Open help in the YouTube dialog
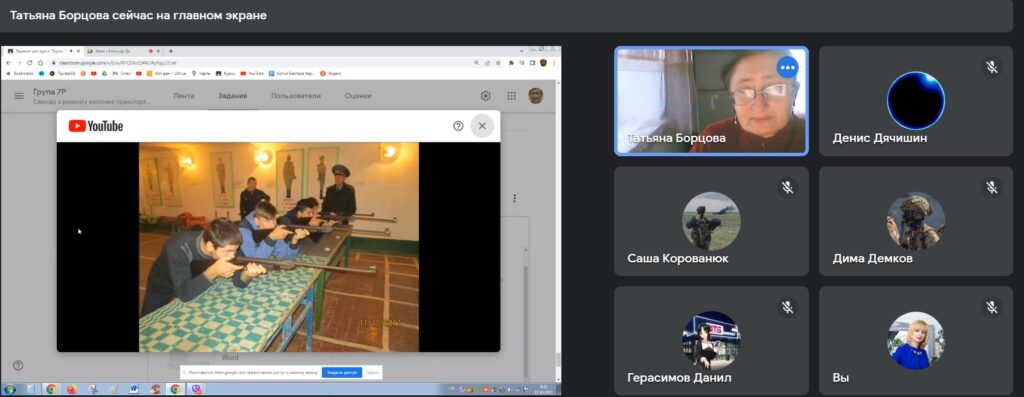The image size is (1024, 397). (x=458, y=126)
